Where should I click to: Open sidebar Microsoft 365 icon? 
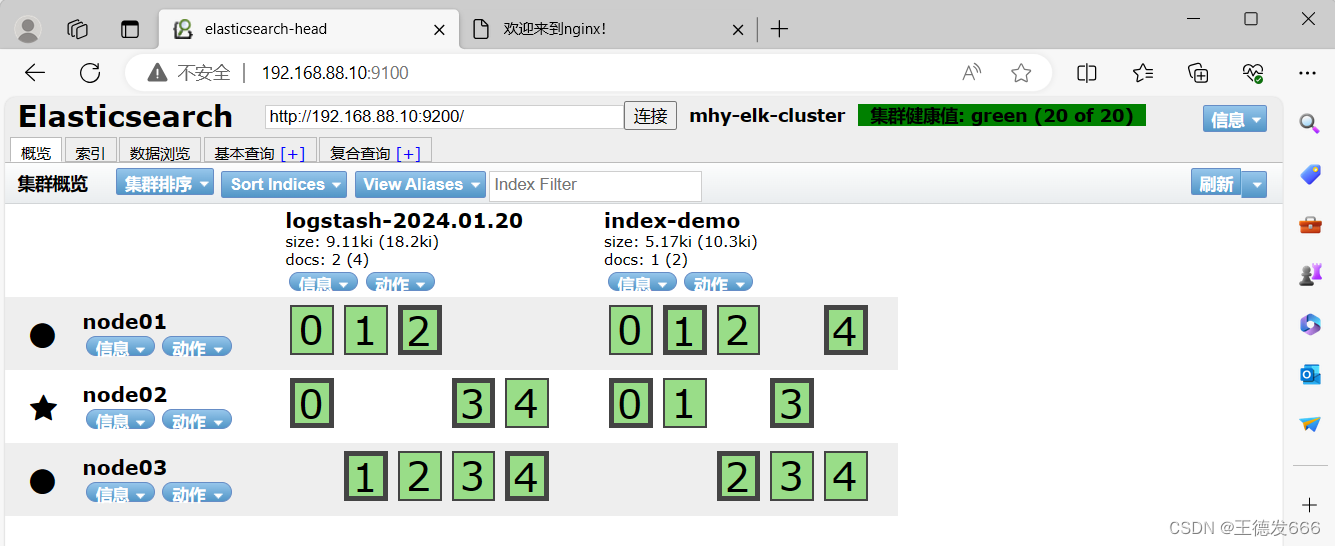(x=1310, y=324)
